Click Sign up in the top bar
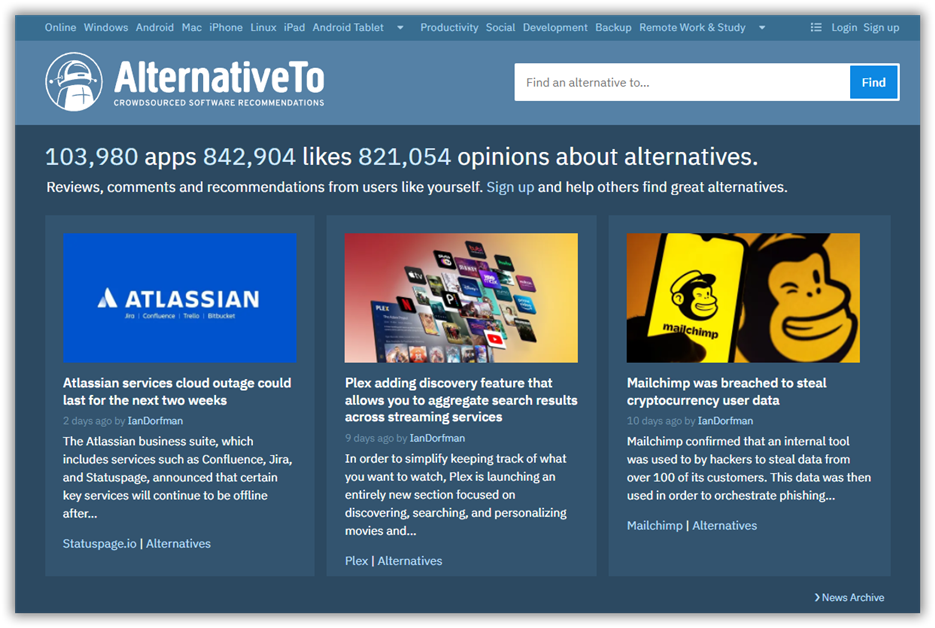 (x=881, y=27)
